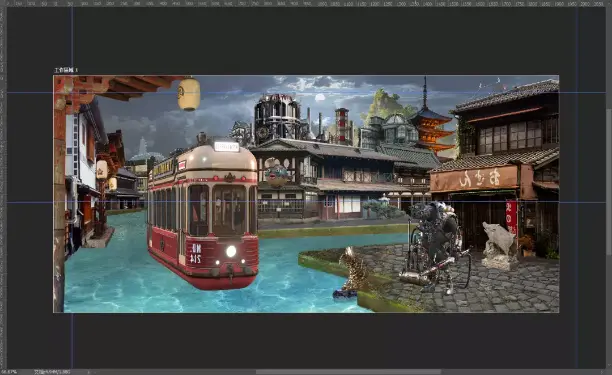Screen dimensions: 612x375
Task: Click the leopard cat by the water
Action: tap(352, 273)
